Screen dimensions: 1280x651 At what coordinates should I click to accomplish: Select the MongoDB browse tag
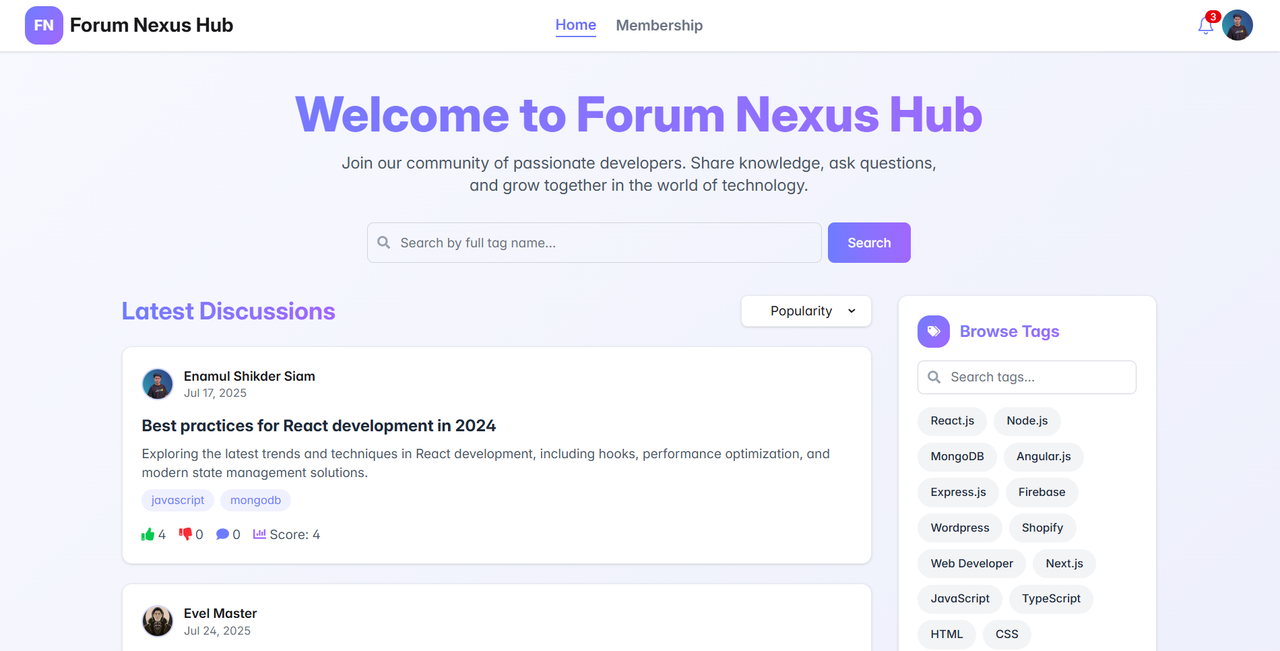[957, 457]
